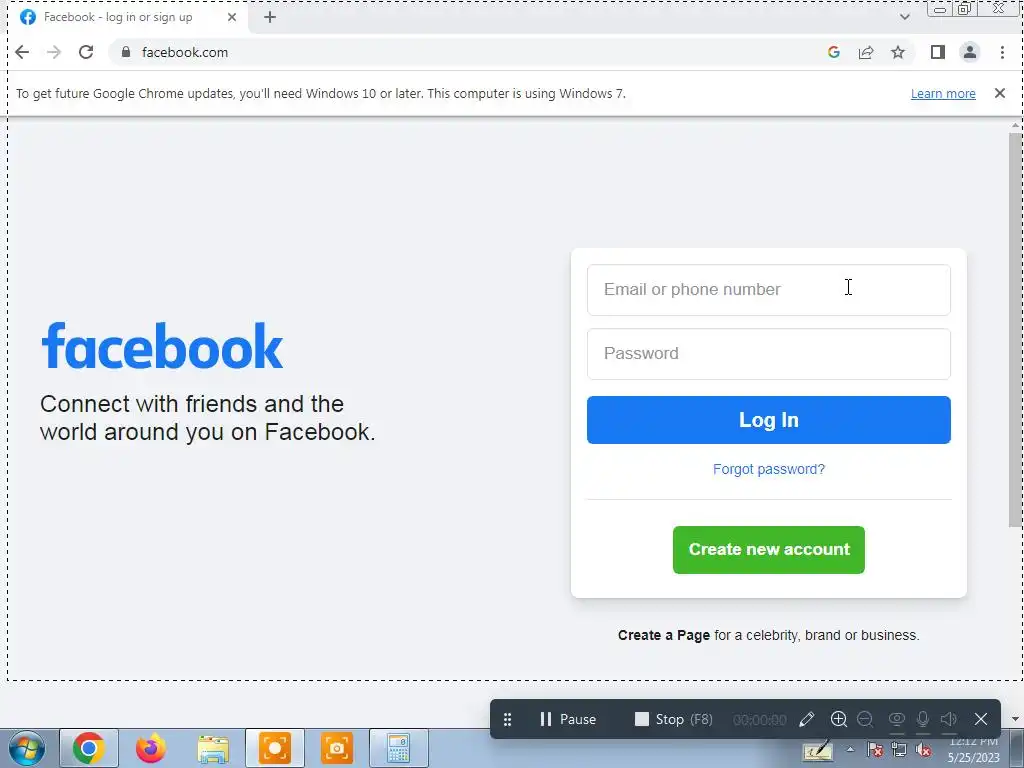
Task: Open Chrome's three-dot menu
Action: [x=1002, y=52]
